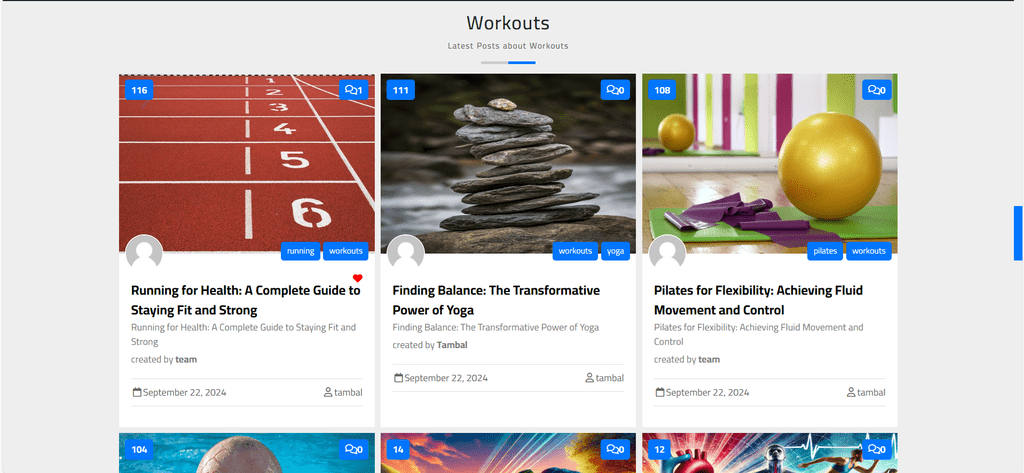Click the red heart on Running post
Screen dimensions: 1024x473
pos(357,278)
